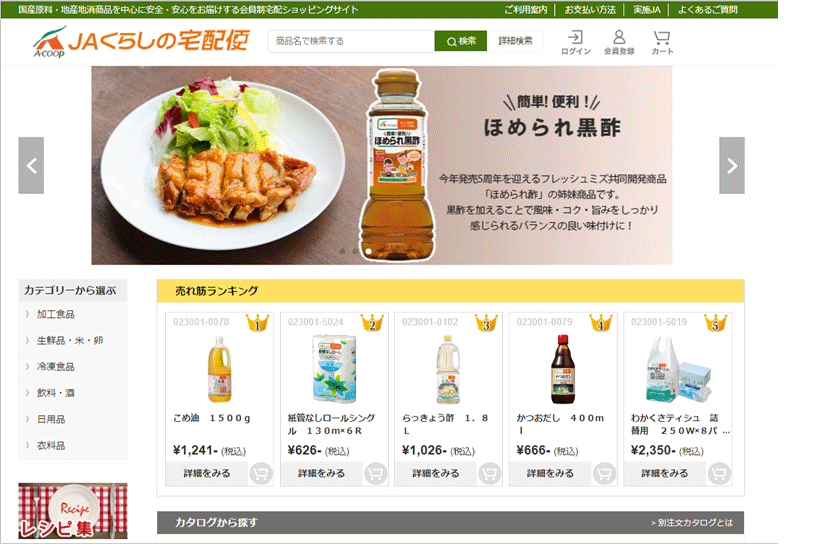Expand the 冷凍食品 category
The image size is (816, 544).
(73, 366)
